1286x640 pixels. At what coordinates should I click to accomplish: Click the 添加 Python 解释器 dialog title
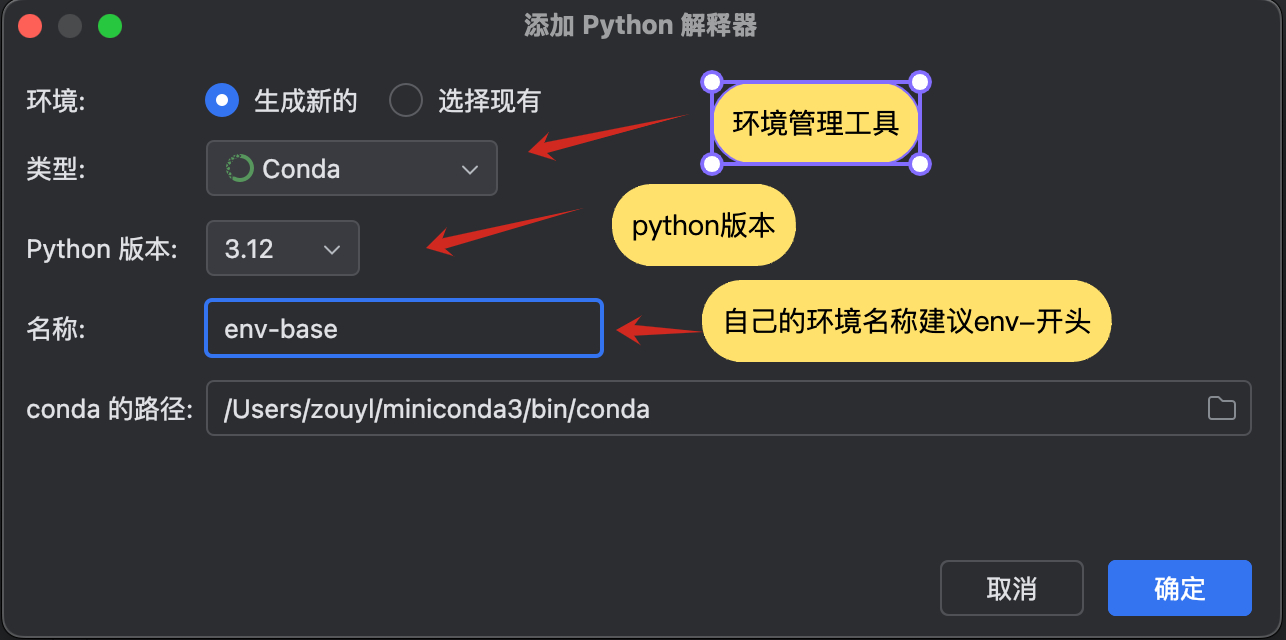642,25
